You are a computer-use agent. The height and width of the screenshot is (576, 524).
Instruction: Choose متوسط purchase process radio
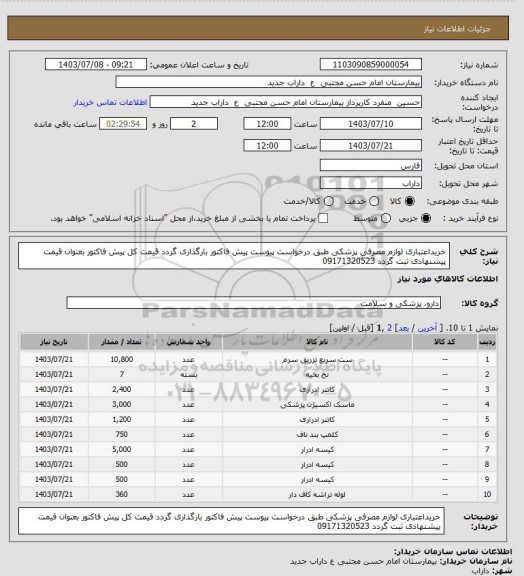click(385, 218)
